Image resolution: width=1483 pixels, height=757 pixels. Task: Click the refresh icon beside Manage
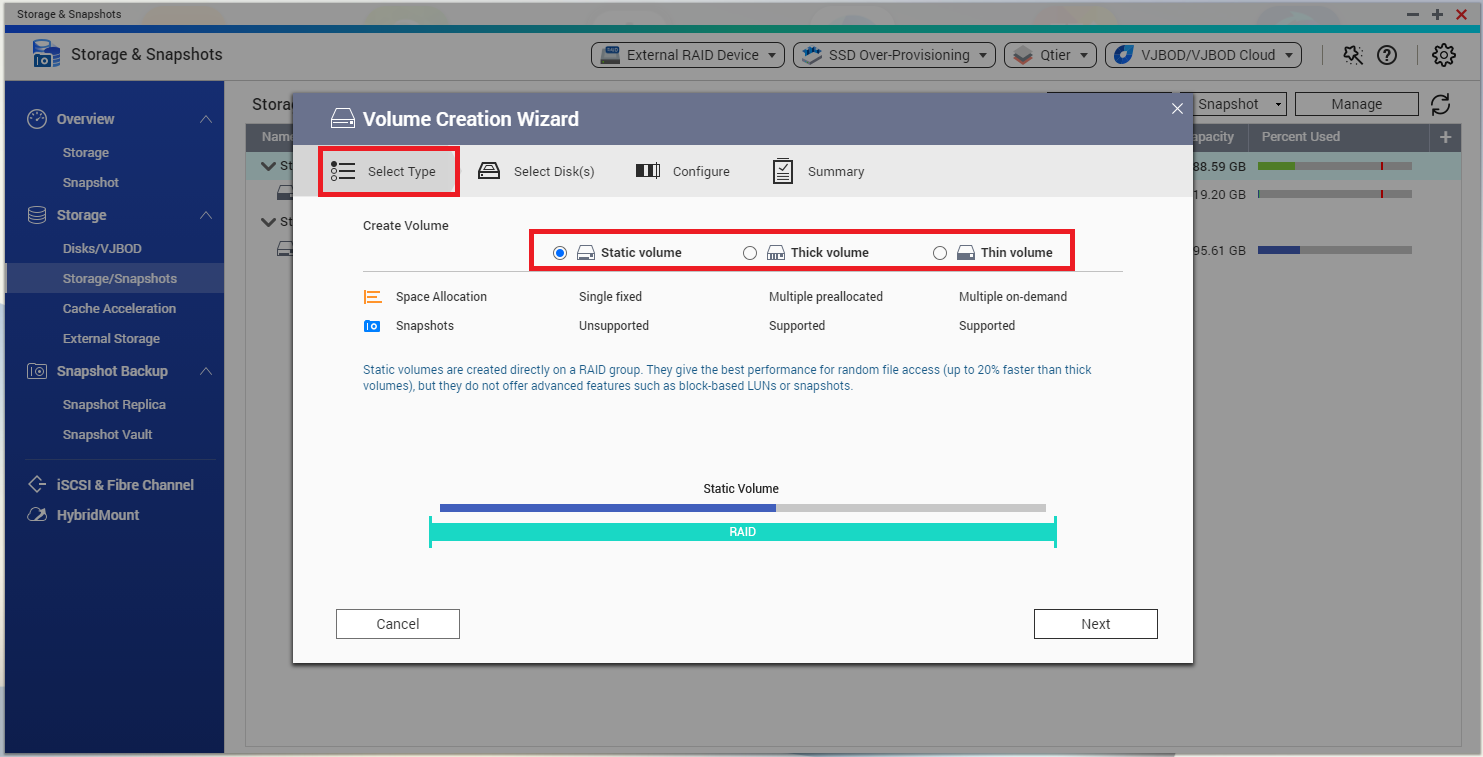click(1440, 104)
